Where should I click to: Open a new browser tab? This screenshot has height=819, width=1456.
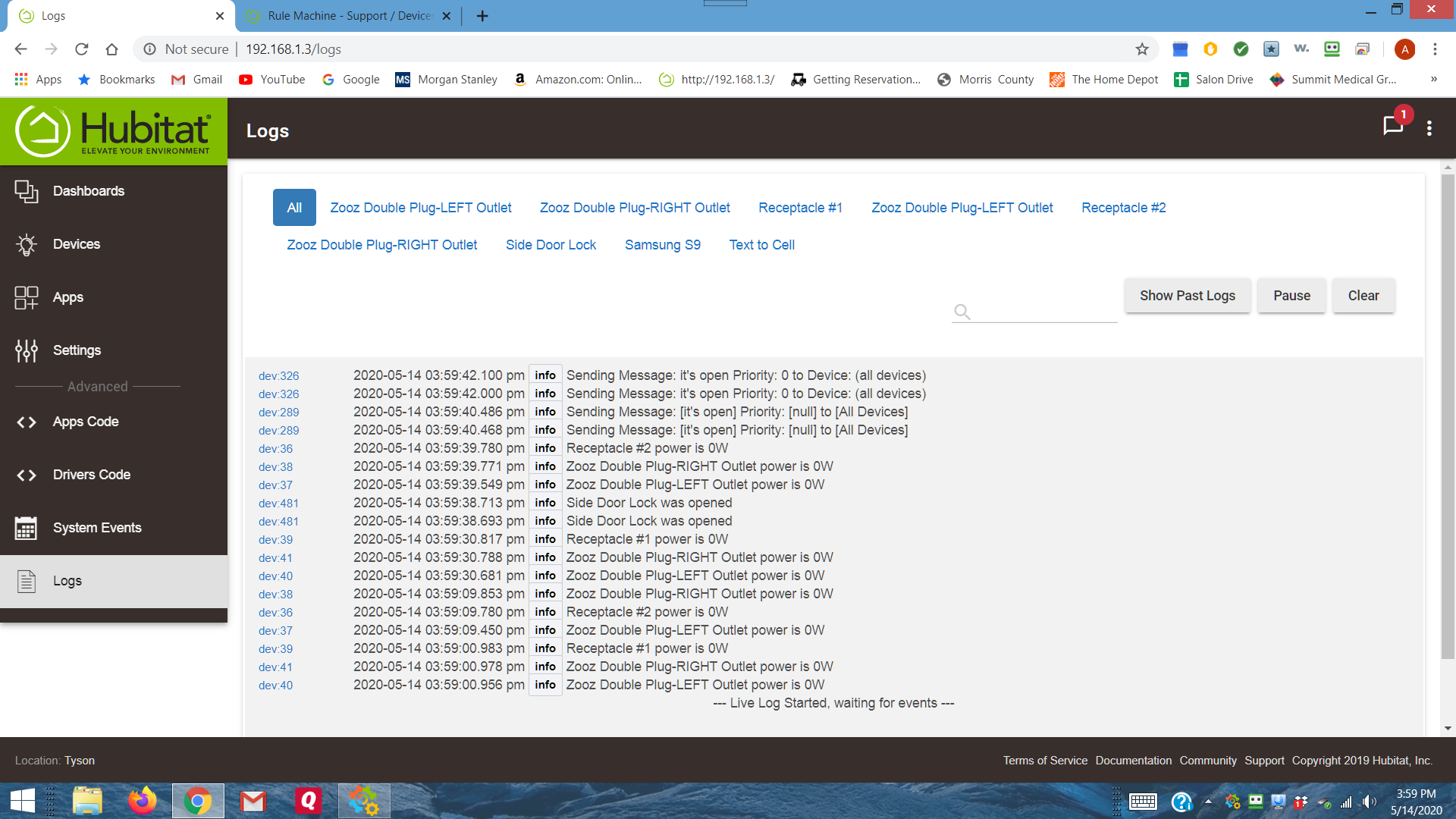click(x=482, y=16)
